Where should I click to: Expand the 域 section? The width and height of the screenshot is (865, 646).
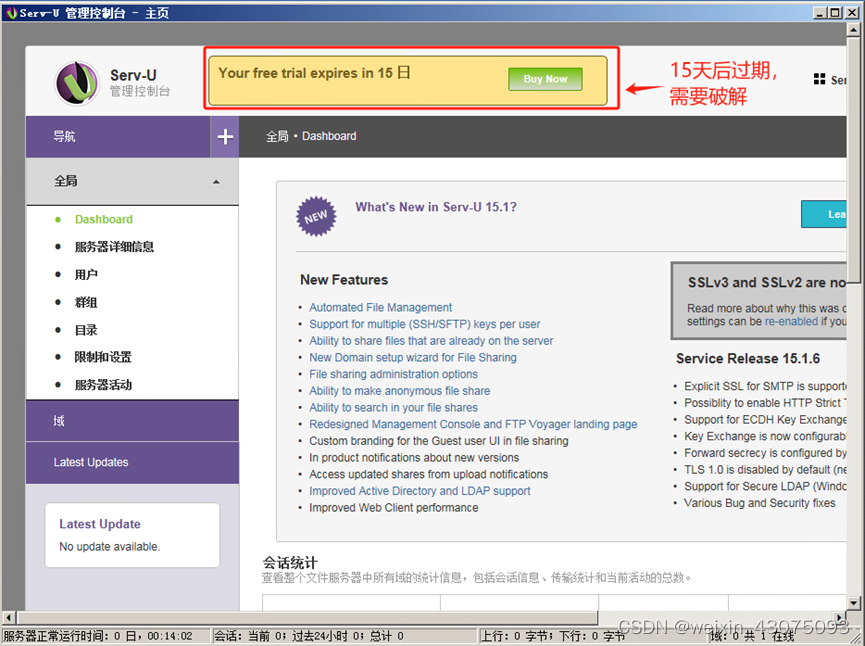pyautogui.click(x=132, y=421)
